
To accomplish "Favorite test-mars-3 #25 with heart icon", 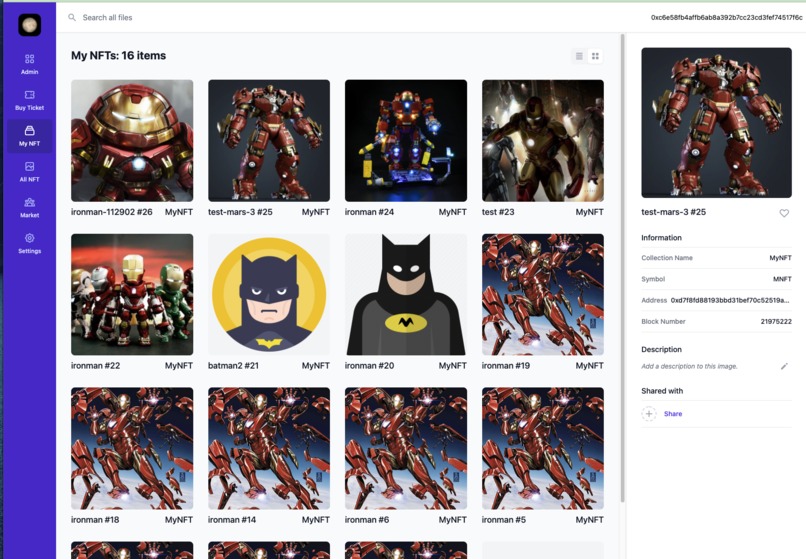I will pyautogui.click(x=784, y=213).
